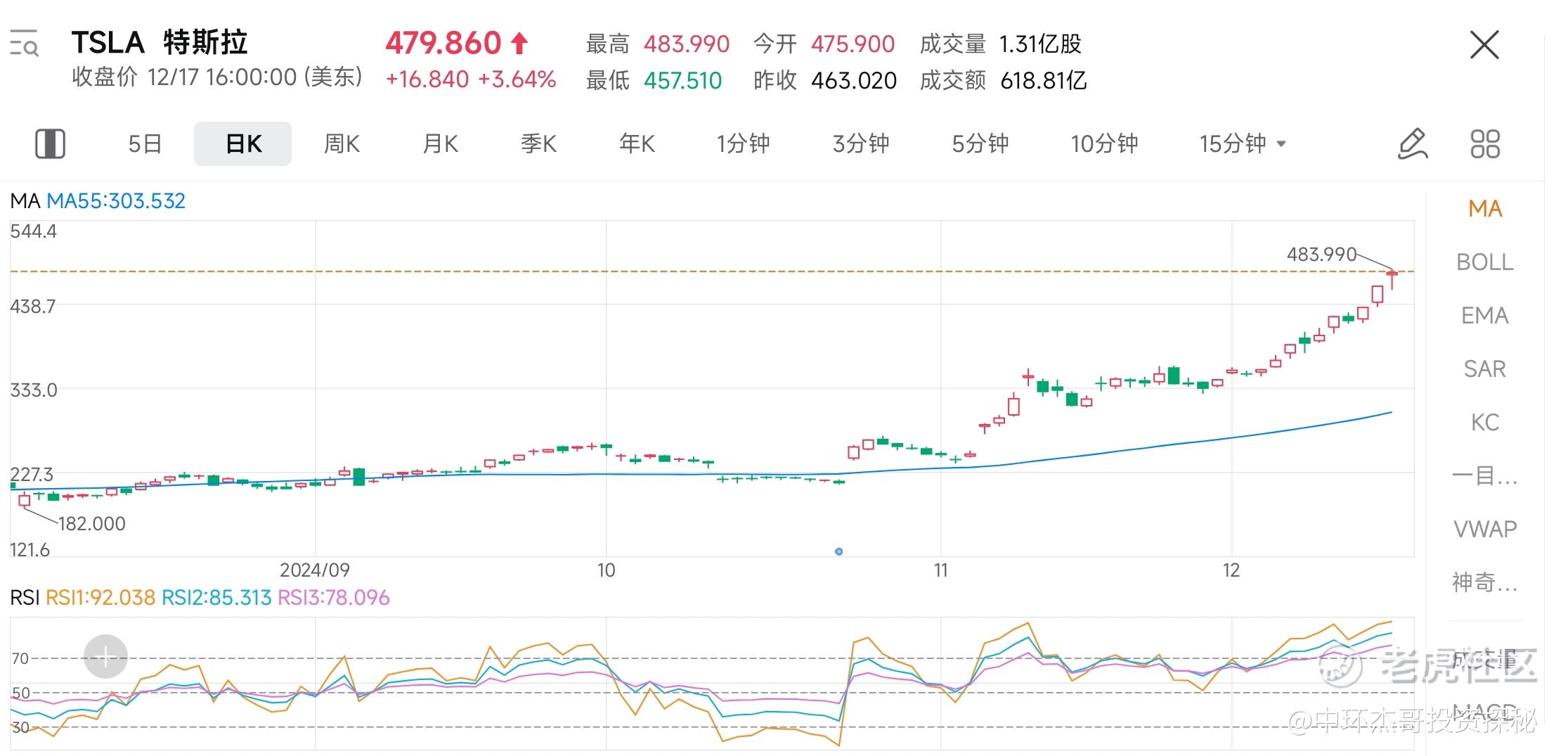The height and width of the screenshot is (756, 1568).
Task: Switch to the 5日 chart tab
Action: (145, 143)
